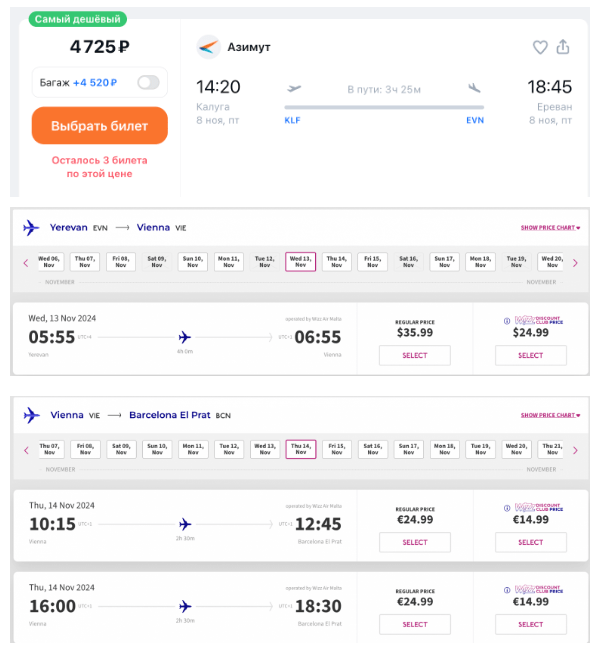The width and height of the screenshot is (602, 653).
Task: Select €24.99 regular price for 16:00 flight
Action: coord(415,624)
